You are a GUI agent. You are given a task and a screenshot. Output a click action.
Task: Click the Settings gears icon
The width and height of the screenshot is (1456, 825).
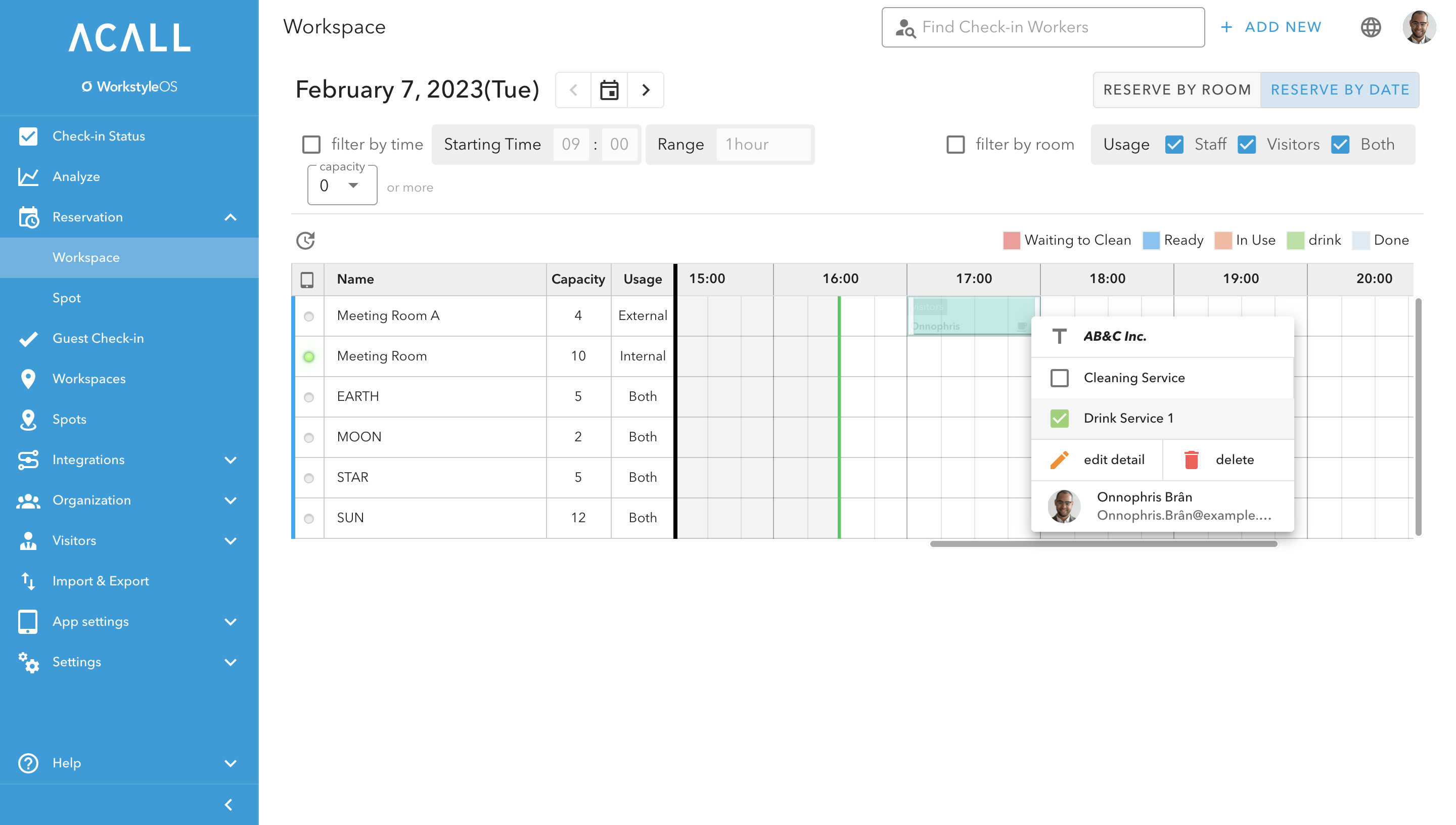click(28, 662)
